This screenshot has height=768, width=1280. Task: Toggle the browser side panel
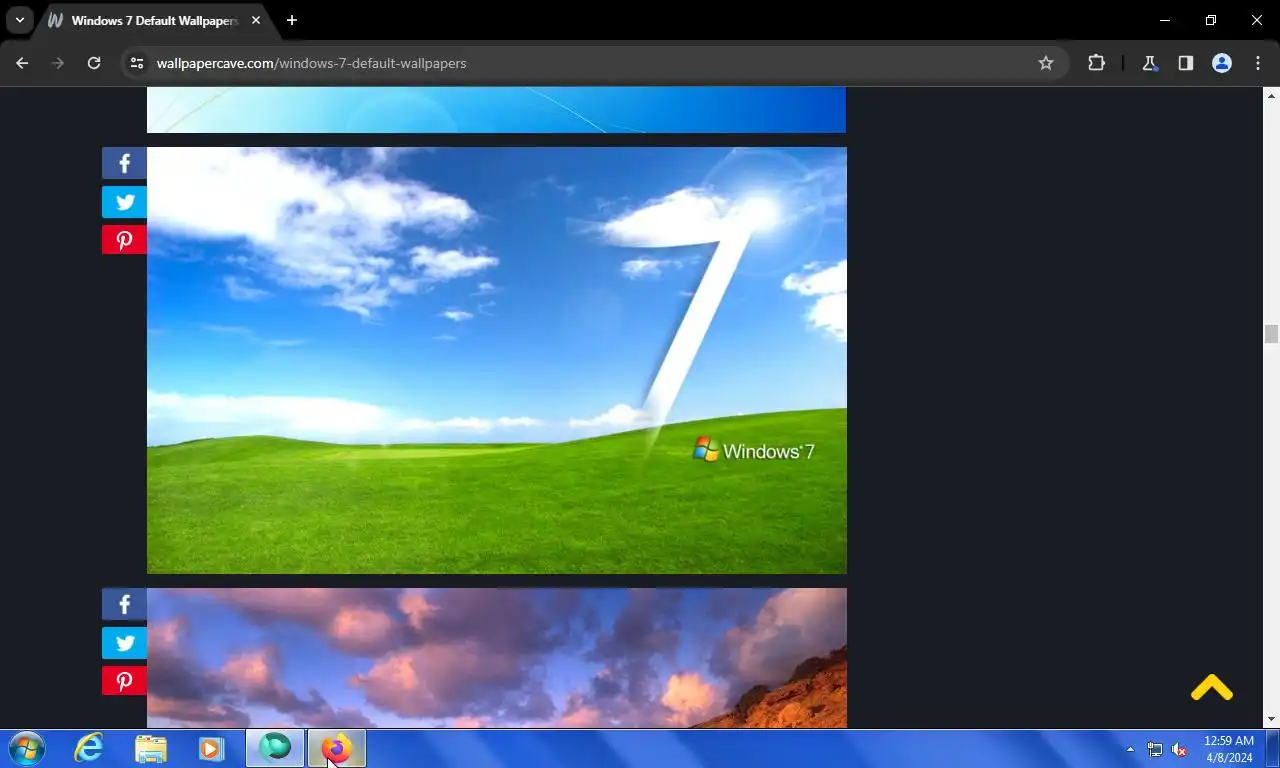1185,63
